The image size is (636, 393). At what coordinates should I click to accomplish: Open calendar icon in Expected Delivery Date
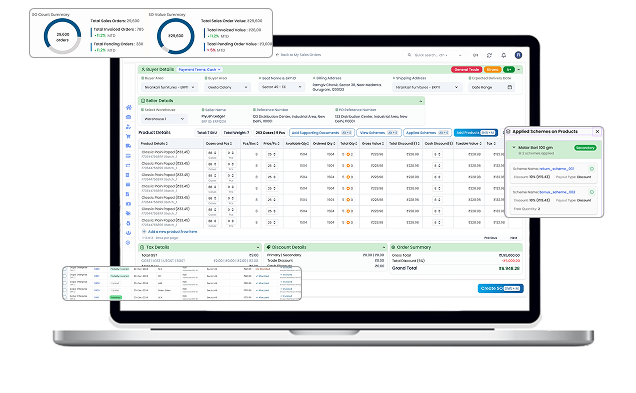coord(510,87)
